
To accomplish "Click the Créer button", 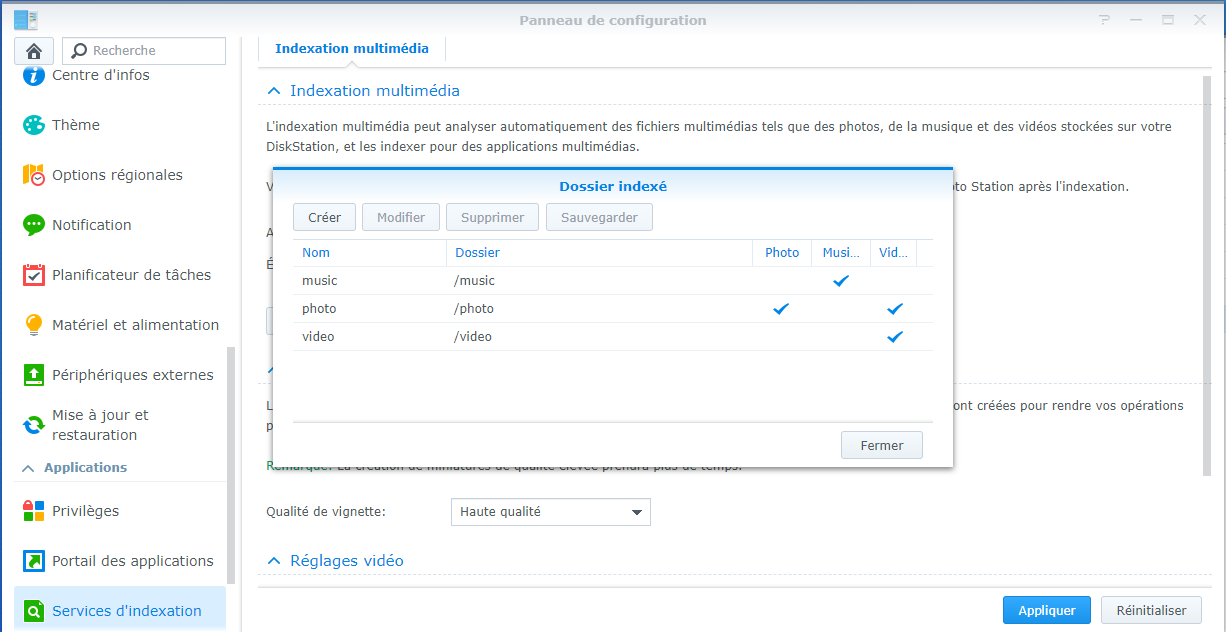I will (324, 217).
